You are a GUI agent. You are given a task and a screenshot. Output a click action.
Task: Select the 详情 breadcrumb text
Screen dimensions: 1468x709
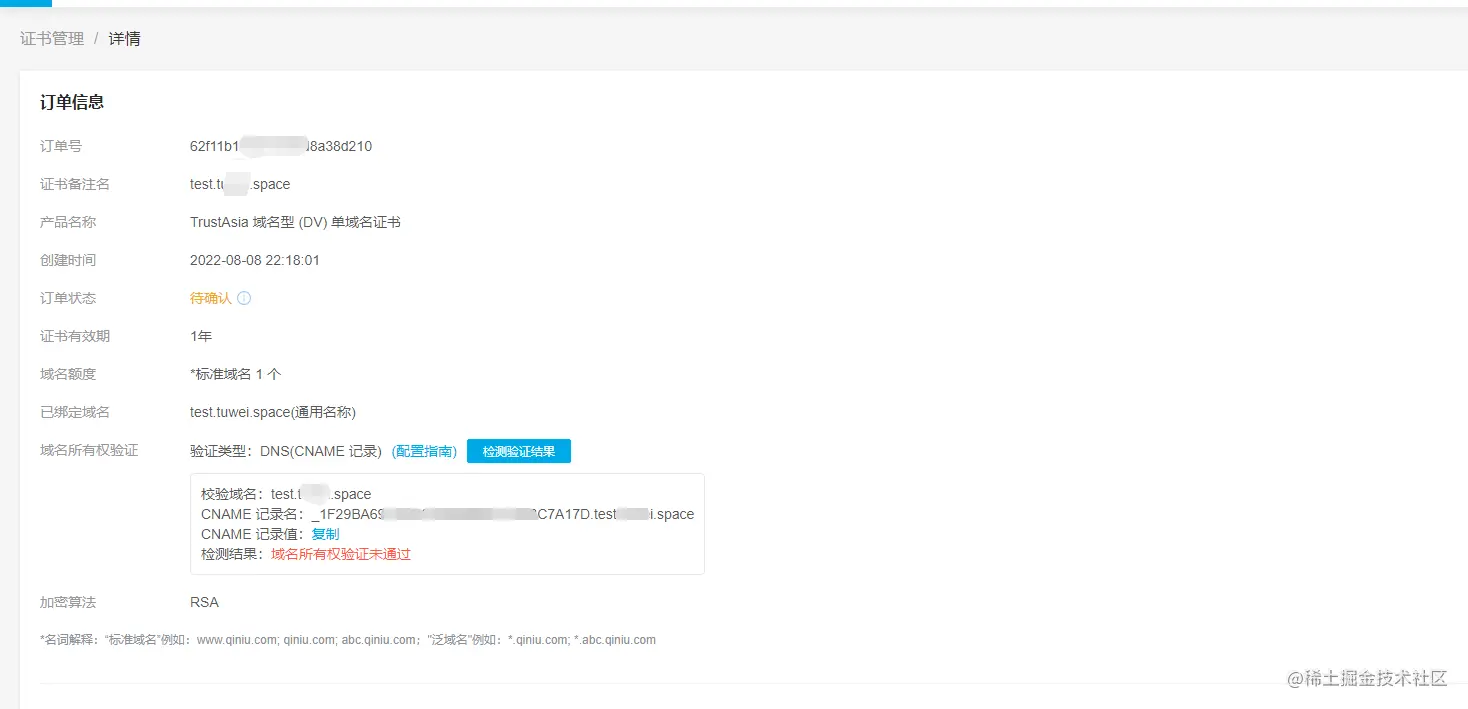click(x=125, y=39)
